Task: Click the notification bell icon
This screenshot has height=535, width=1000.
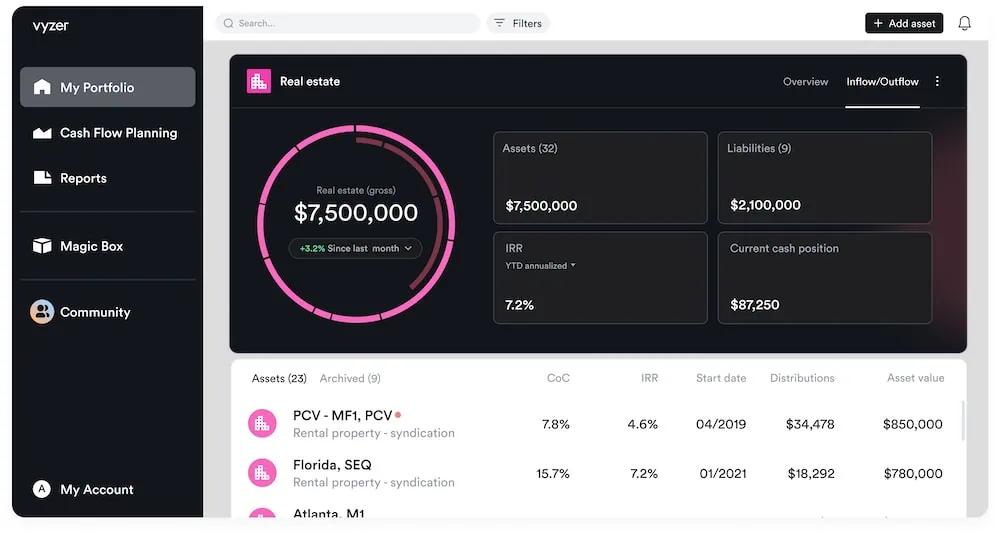Action: click(964, 23)
